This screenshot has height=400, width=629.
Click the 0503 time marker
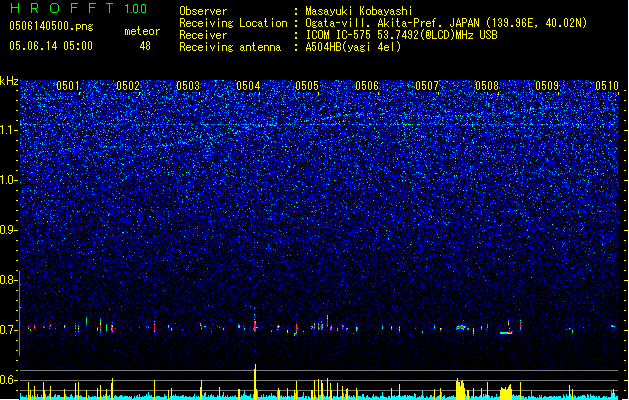tap(188, 86)
